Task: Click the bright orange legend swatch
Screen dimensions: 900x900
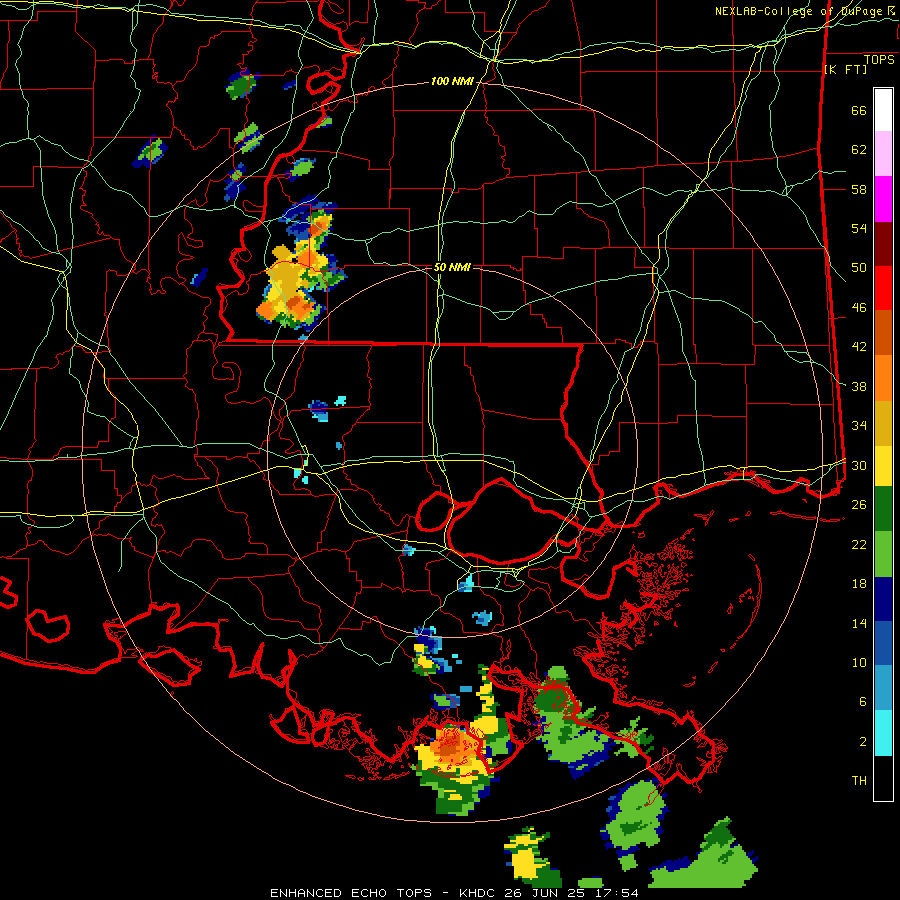Action: (x=883, y=378)
